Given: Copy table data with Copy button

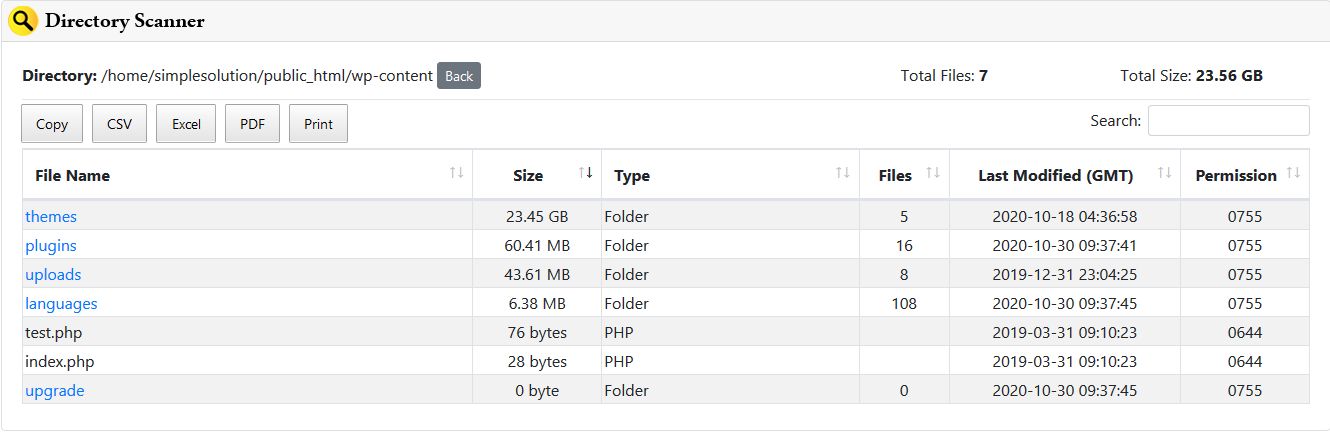Looking at the screenshot, I should coord(52,124).
